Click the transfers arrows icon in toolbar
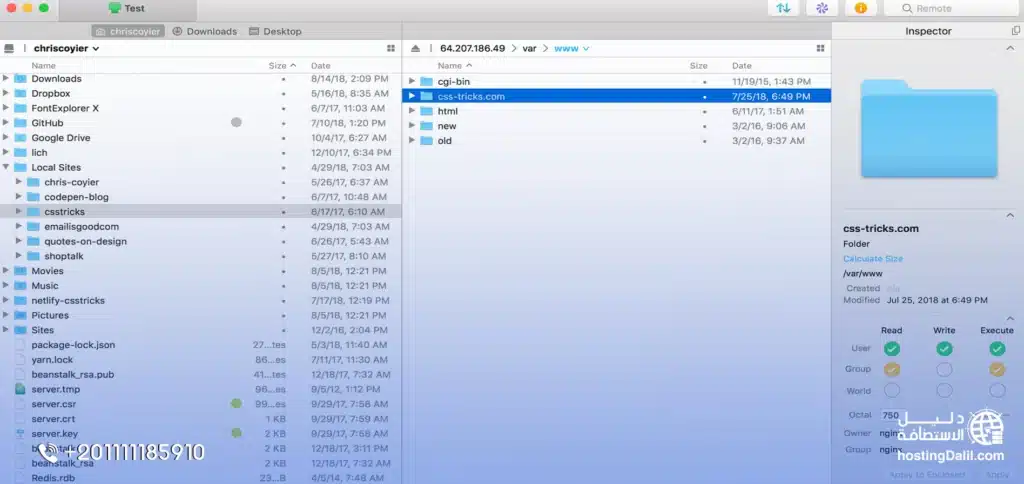Screen dimensions: 1024x484 pyautogui.click(x=782, y=8)
